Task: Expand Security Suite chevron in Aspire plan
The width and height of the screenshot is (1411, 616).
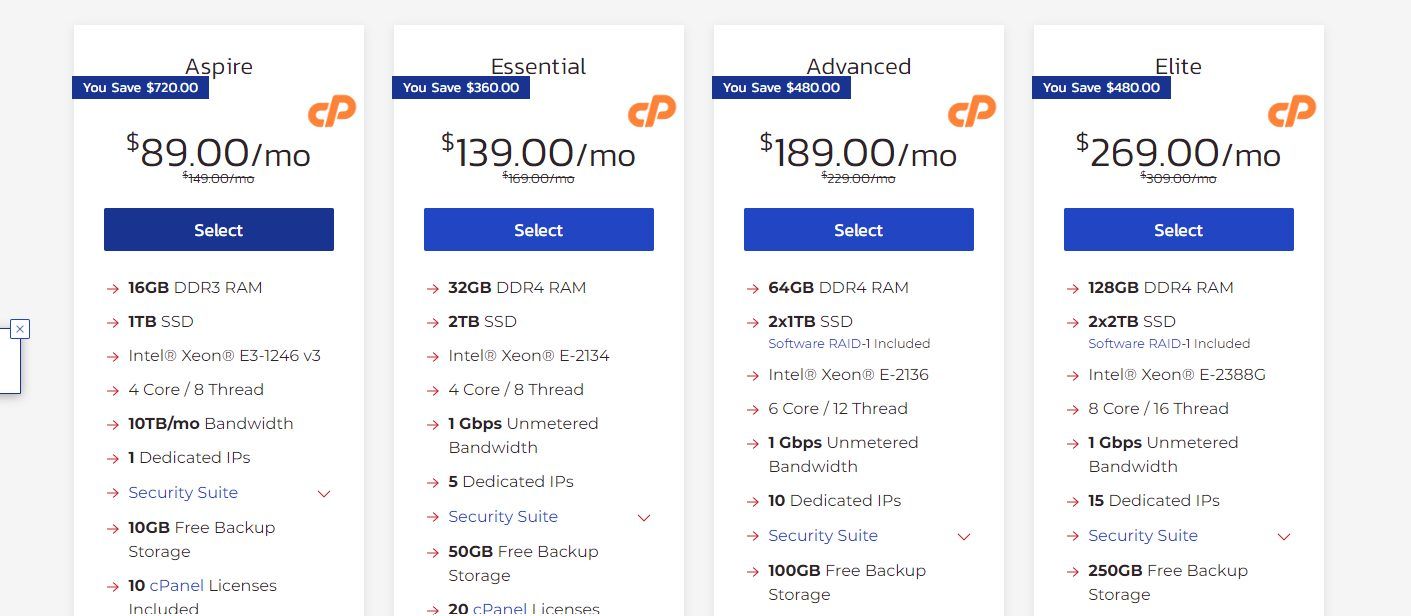Action: tap(324, 493)
